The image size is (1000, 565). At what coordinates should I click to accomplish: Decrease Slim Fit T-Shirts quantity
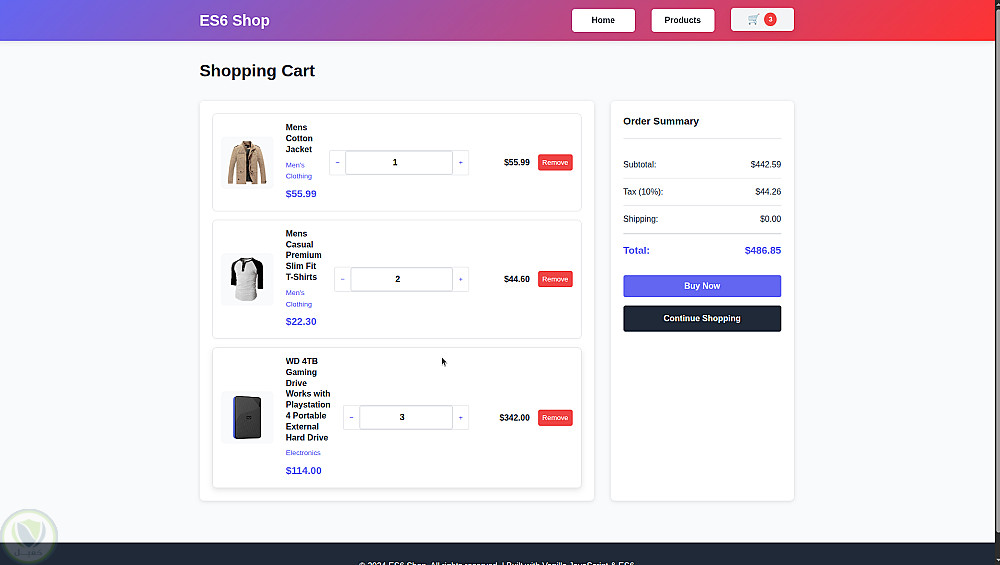[343, 279]
